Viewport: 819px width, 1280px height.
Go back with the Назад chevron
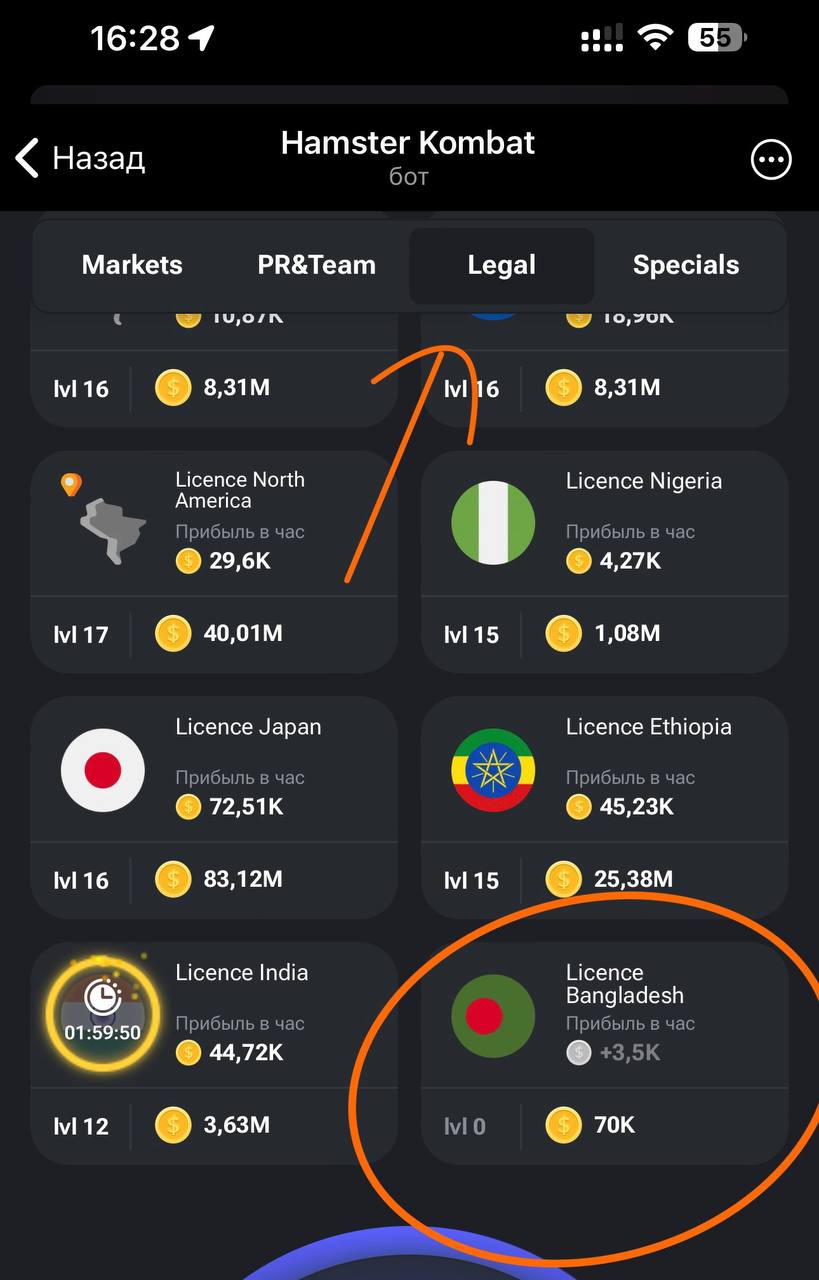click(x=80, y=158)
